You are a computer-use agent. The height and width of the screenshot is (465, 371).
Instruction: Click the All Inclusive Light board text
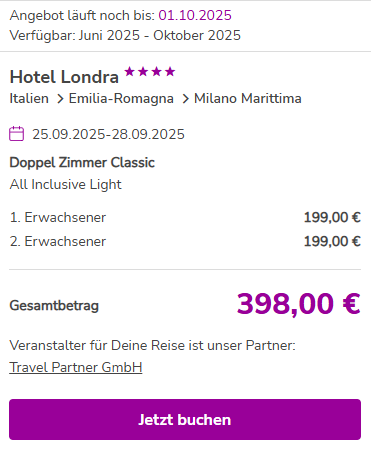point(66,184)
